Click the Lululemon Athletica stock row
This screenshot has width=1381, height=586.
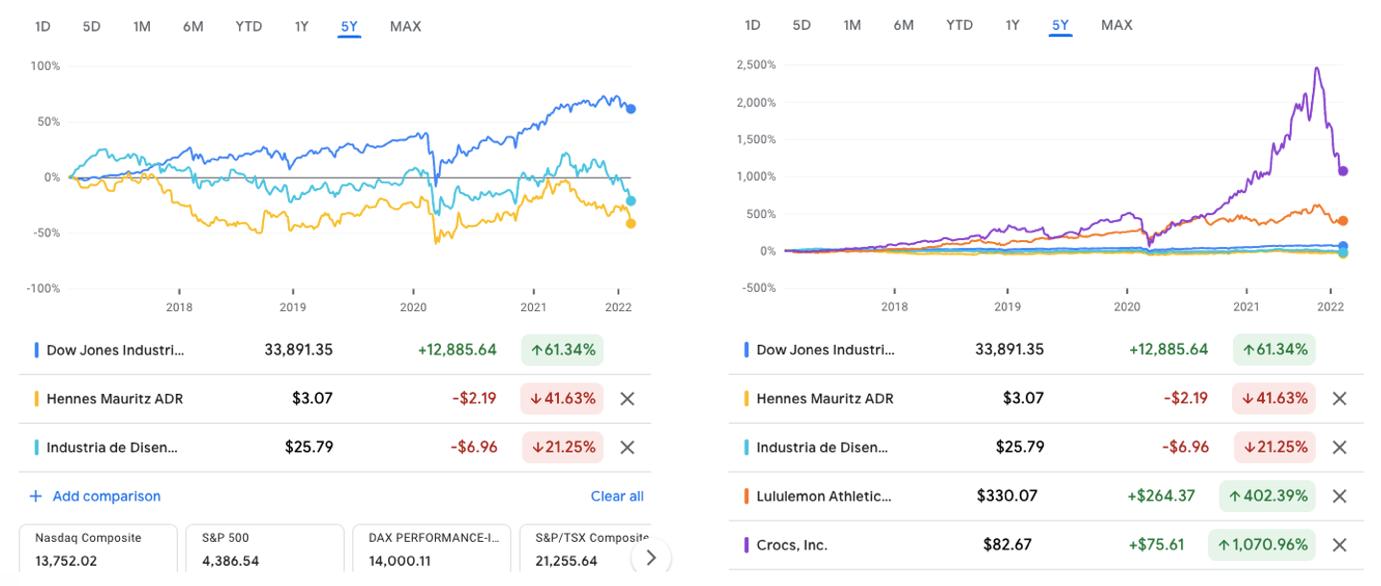click(x=1000, y=496)
